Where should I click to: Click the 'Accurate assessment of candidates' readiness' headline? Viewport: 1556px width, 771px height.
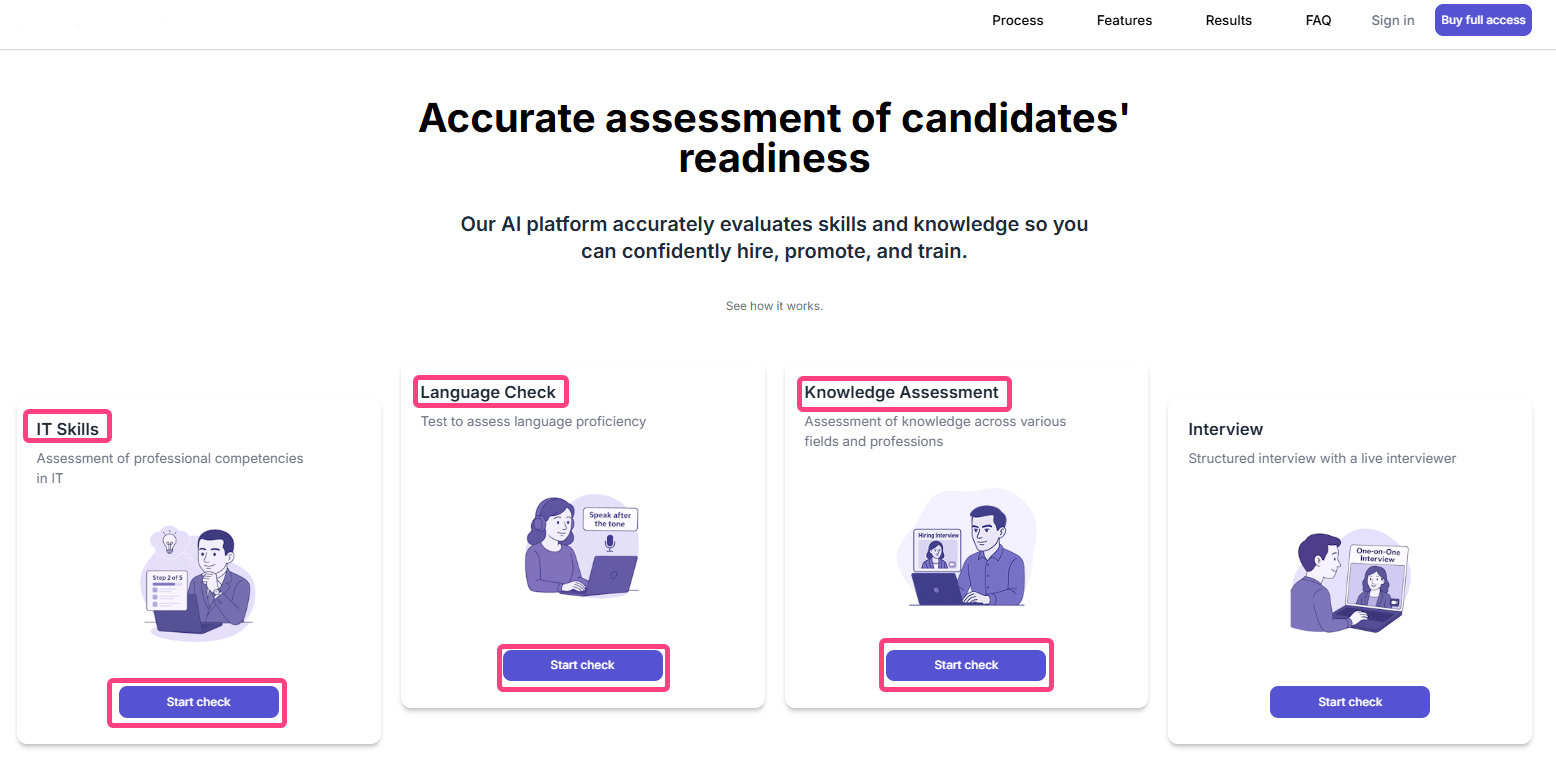(x=774, y=138)
